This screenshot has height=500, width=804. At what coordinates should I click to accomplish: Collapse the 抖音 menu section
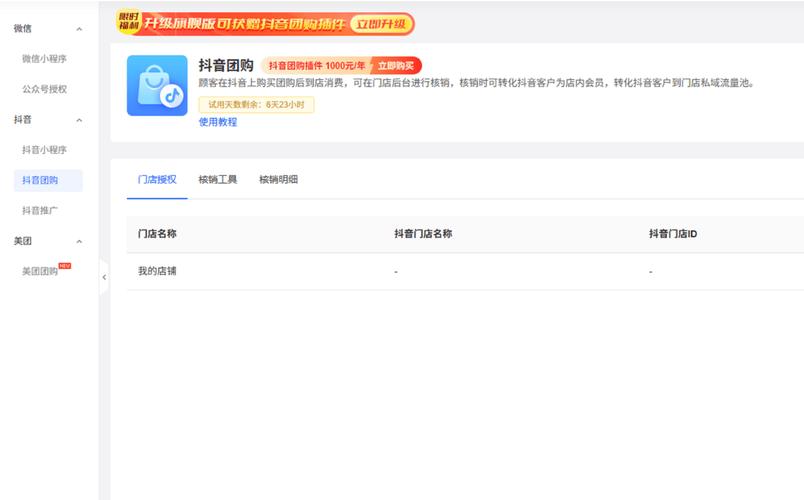(79, 120)
